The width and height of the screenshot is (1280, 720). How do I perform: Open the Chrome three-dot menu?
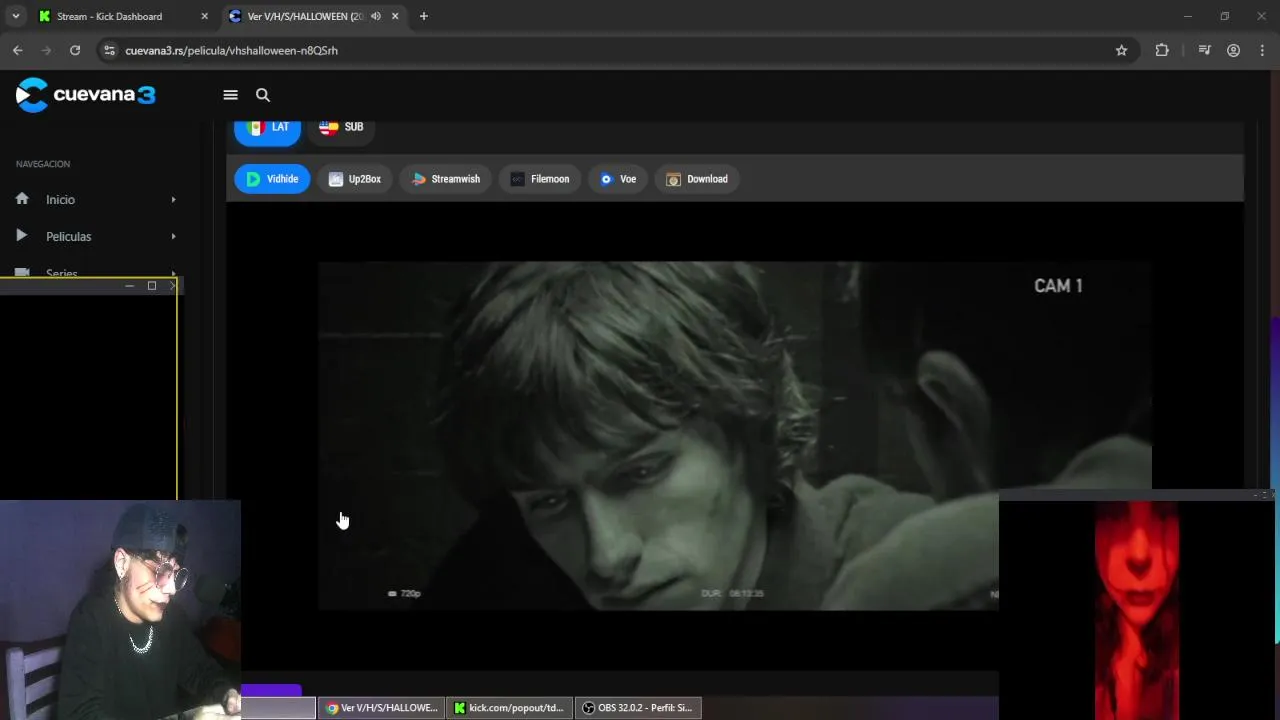coord(1262,50)
